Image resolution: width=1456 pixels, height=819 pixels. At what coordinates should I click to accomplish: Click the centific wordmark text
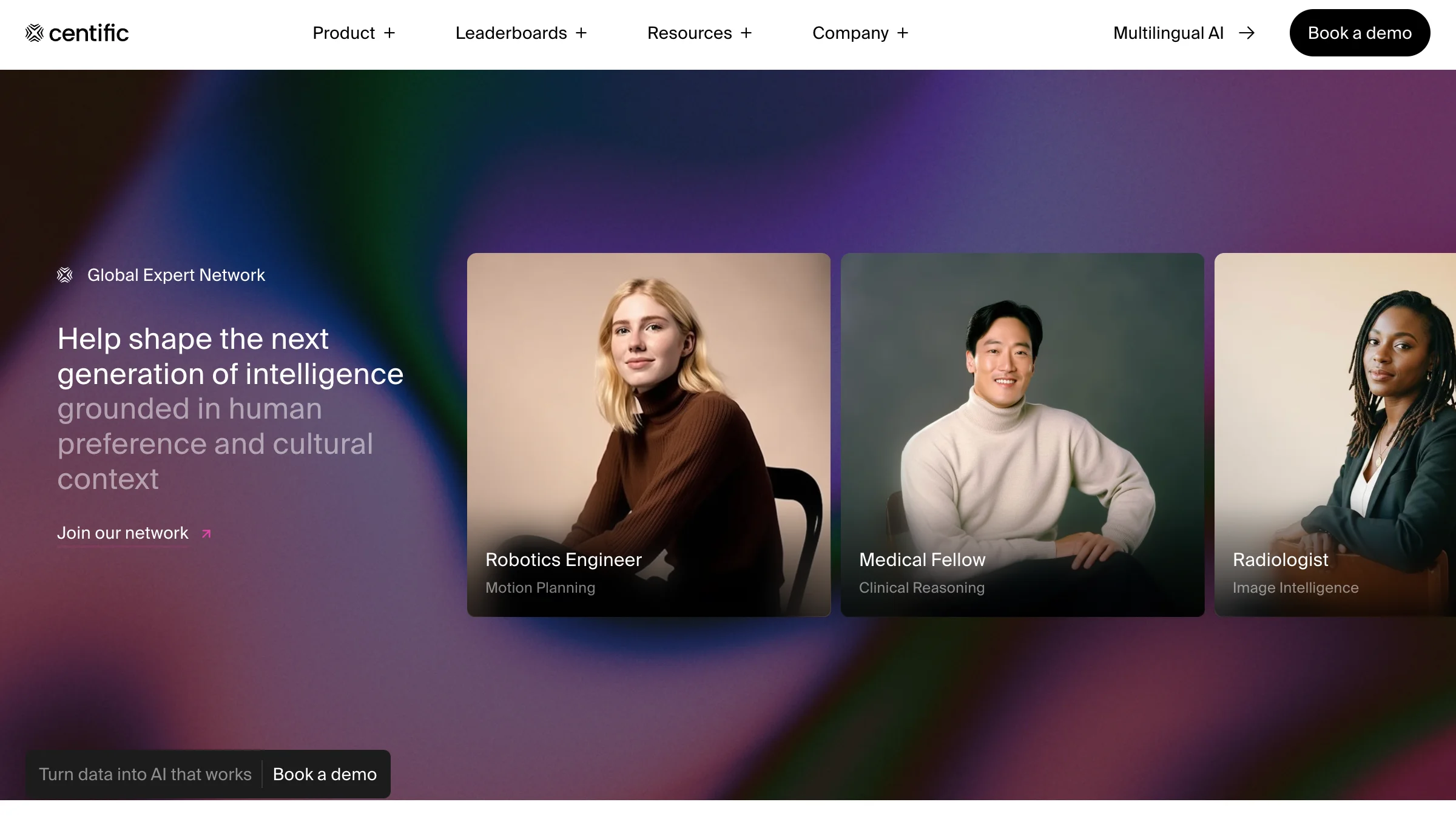89,33
